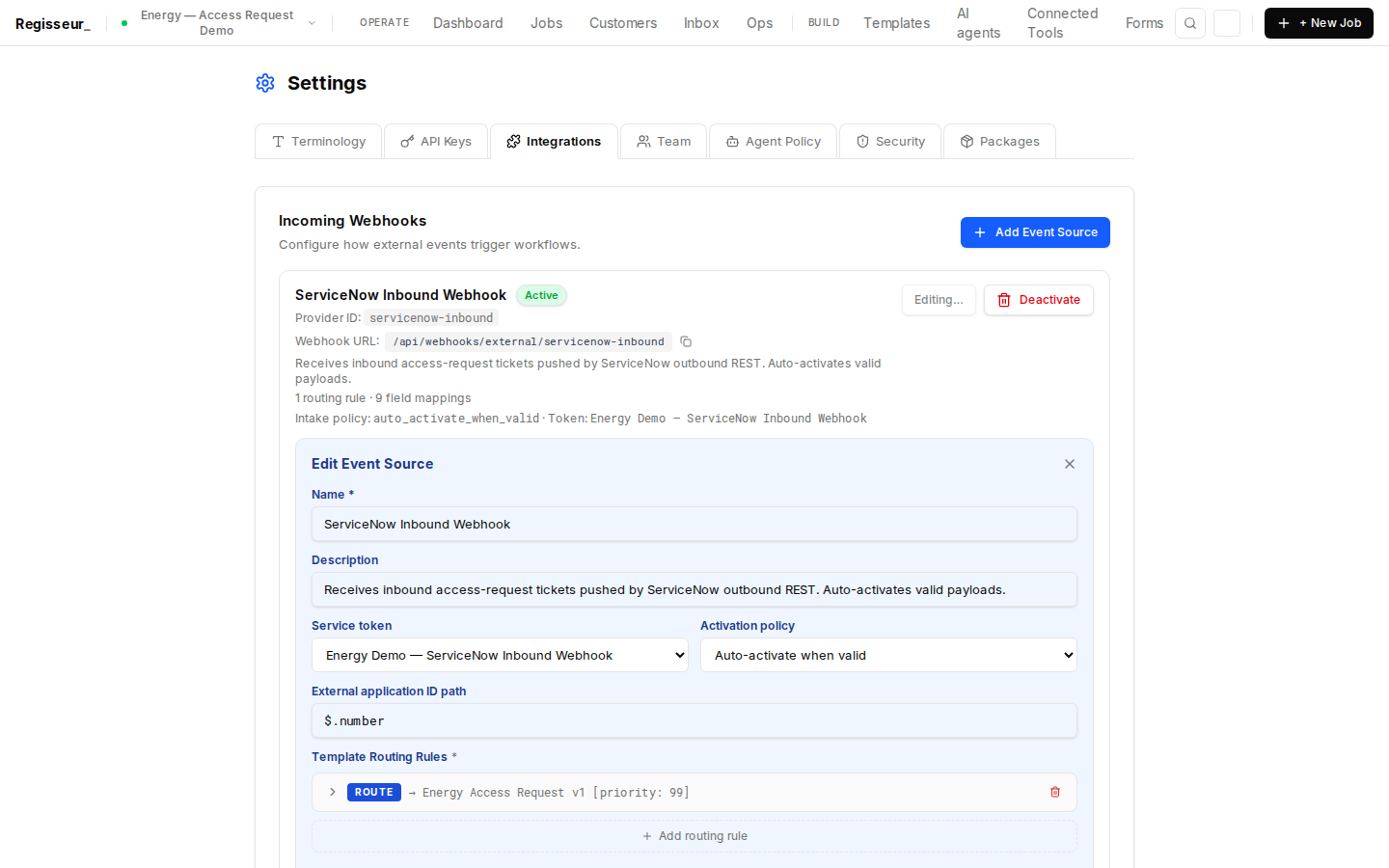Open the Team tab
1389x868 pixels.
[x=664, y=141]
